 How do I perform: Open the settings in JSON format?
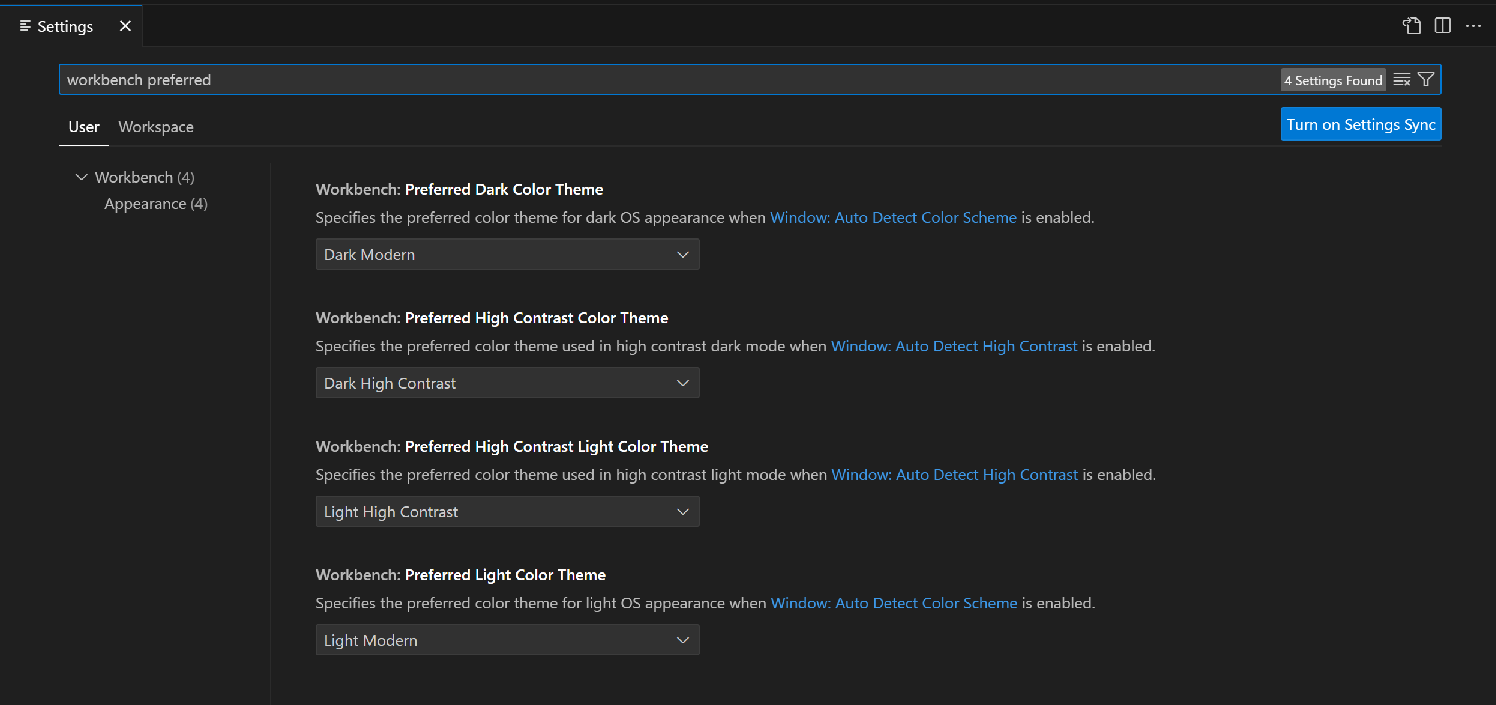click(x=1411, y=25)
